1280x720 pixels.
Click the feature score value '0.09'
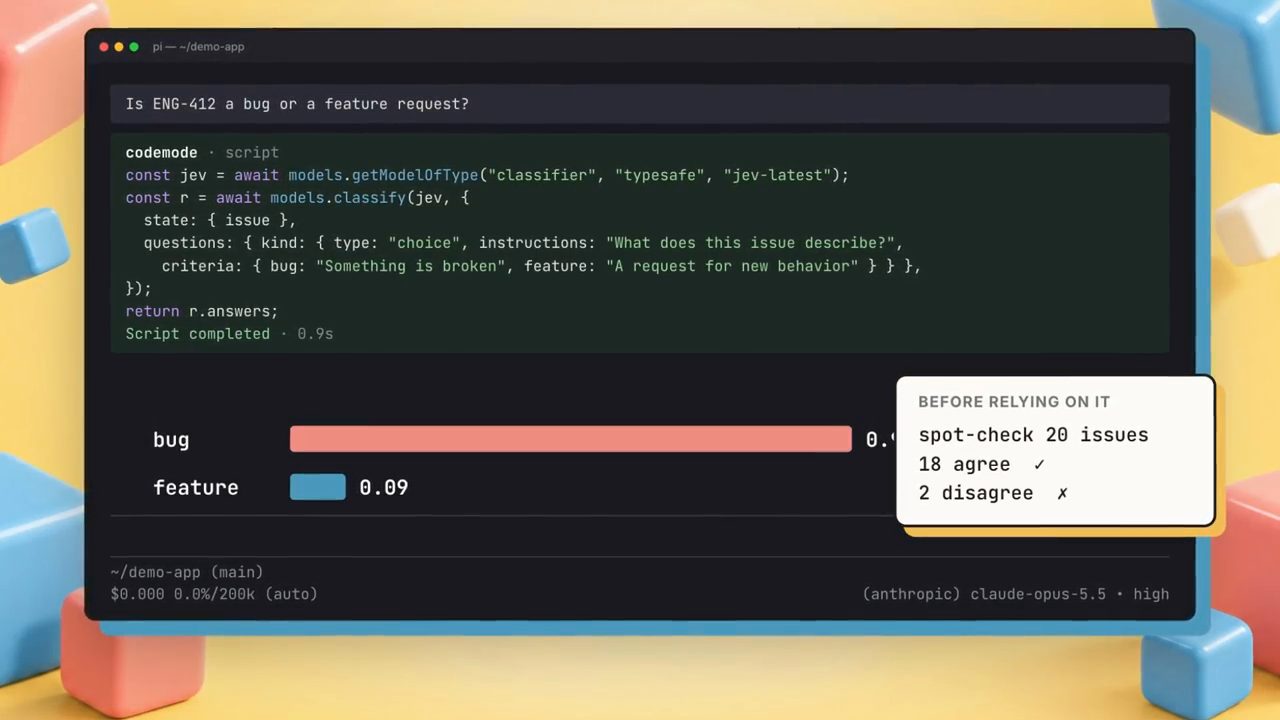(x=384, y=488)
